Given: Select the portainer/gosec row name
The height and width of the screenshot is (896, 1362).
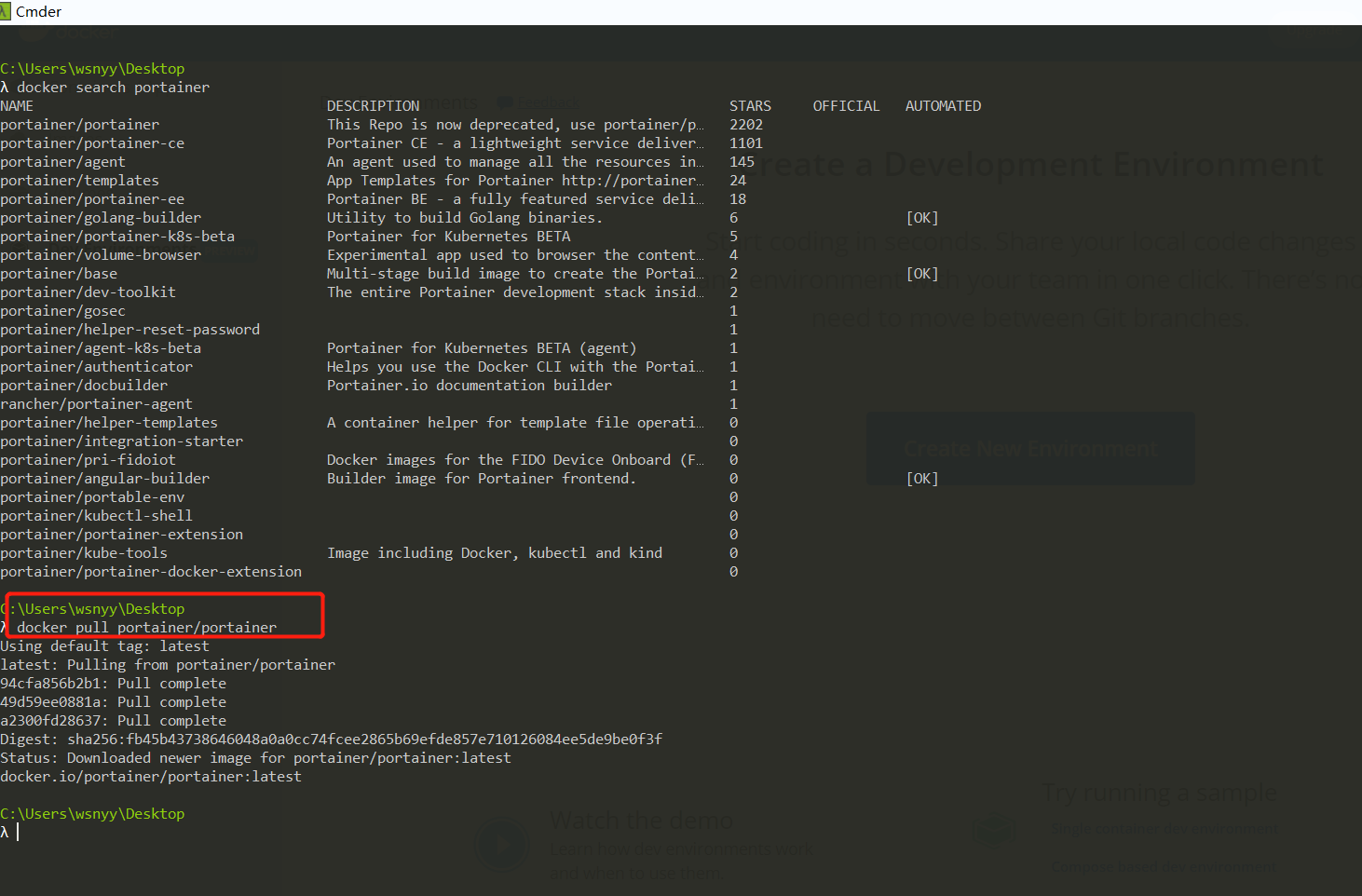Looking at the screenshot, I should [x=62, y=311].
